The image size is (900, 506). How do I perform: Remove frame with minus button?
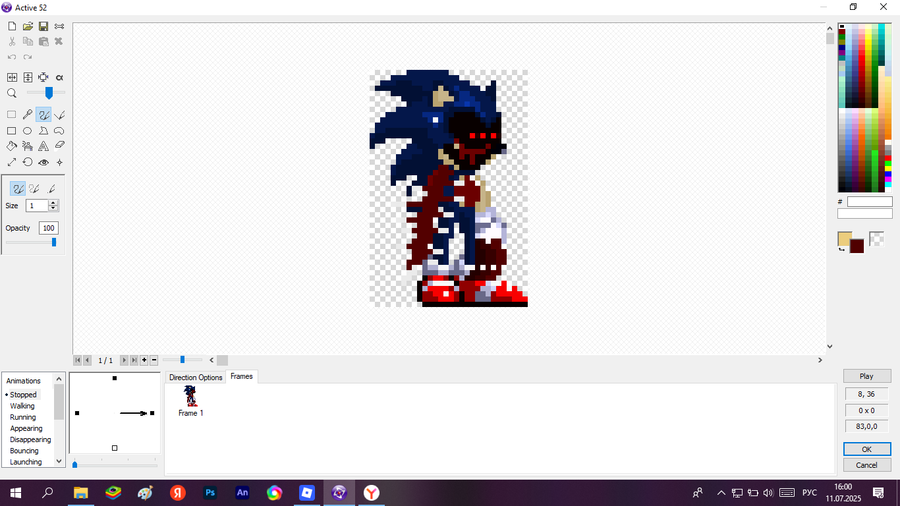tap(154, 360)
